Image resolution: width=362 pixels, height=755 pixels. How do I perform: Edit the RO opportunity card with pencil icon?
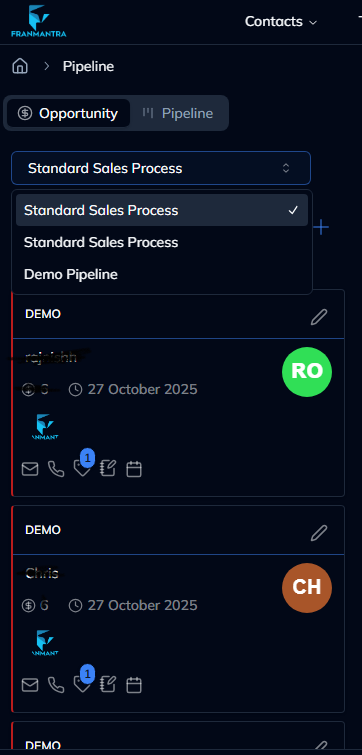[x=319, y=317]
